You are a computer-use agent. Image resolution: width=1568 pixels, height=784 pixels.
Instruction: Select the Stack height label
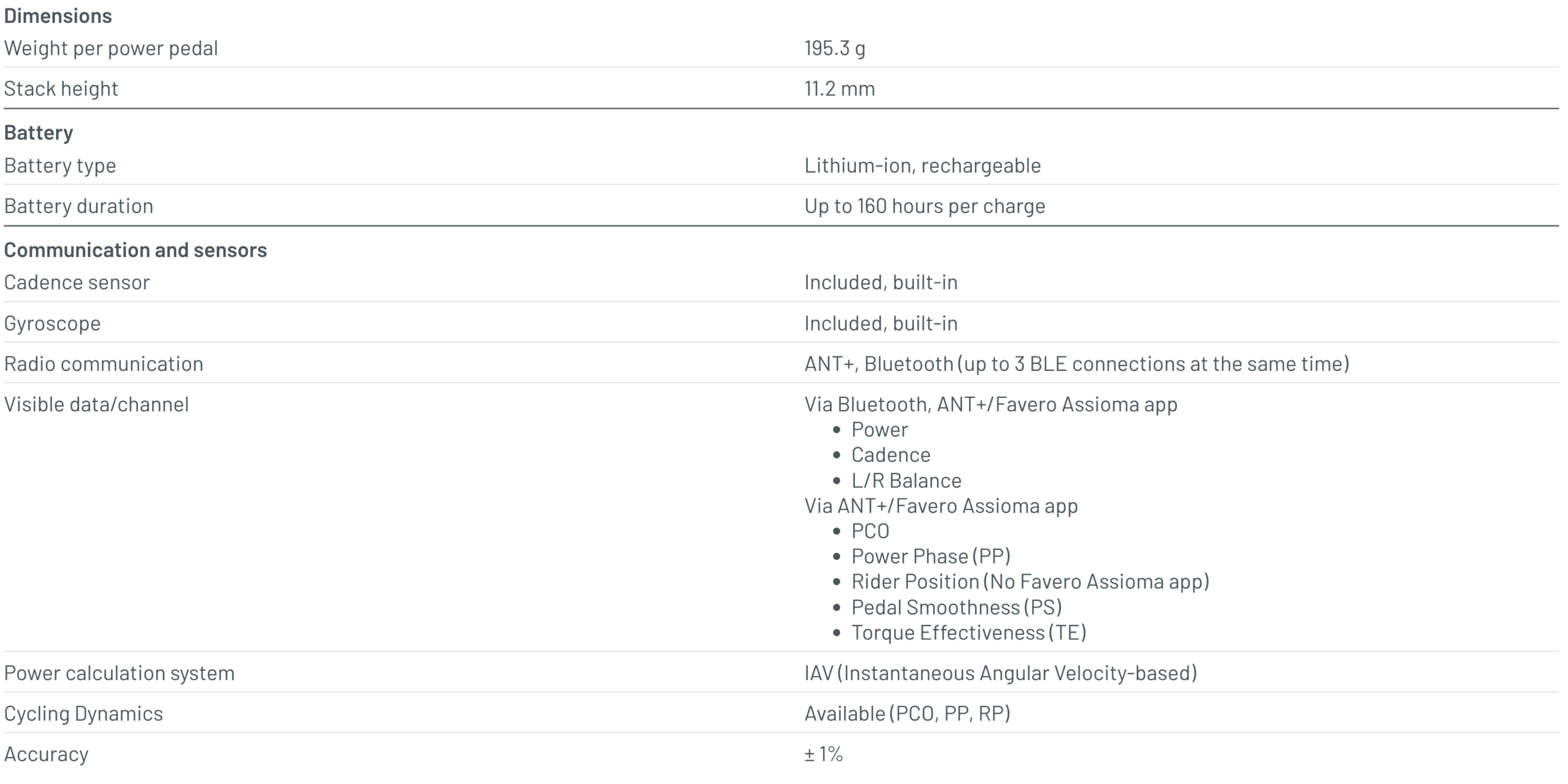(x=61, y=89)
